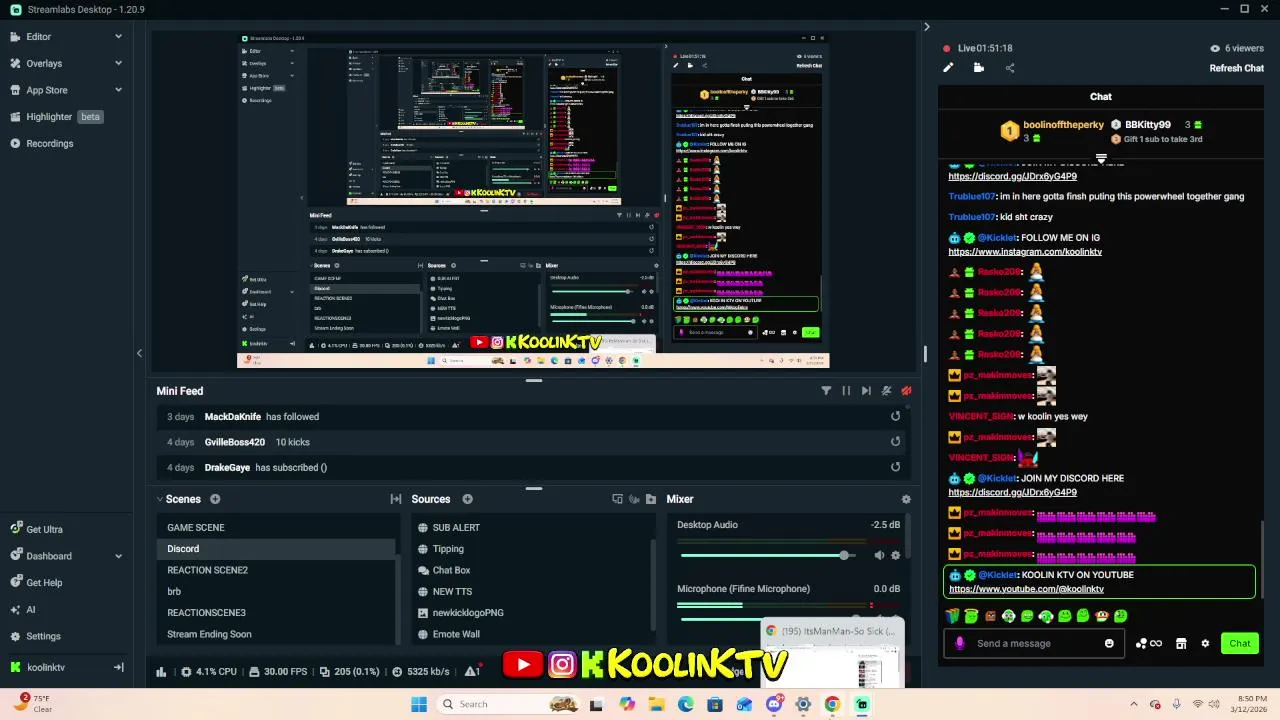1280x720 pixels.
Task: Open Desktop Audio source settings gear
Action: pyautogui.click(x=896, y=555)
